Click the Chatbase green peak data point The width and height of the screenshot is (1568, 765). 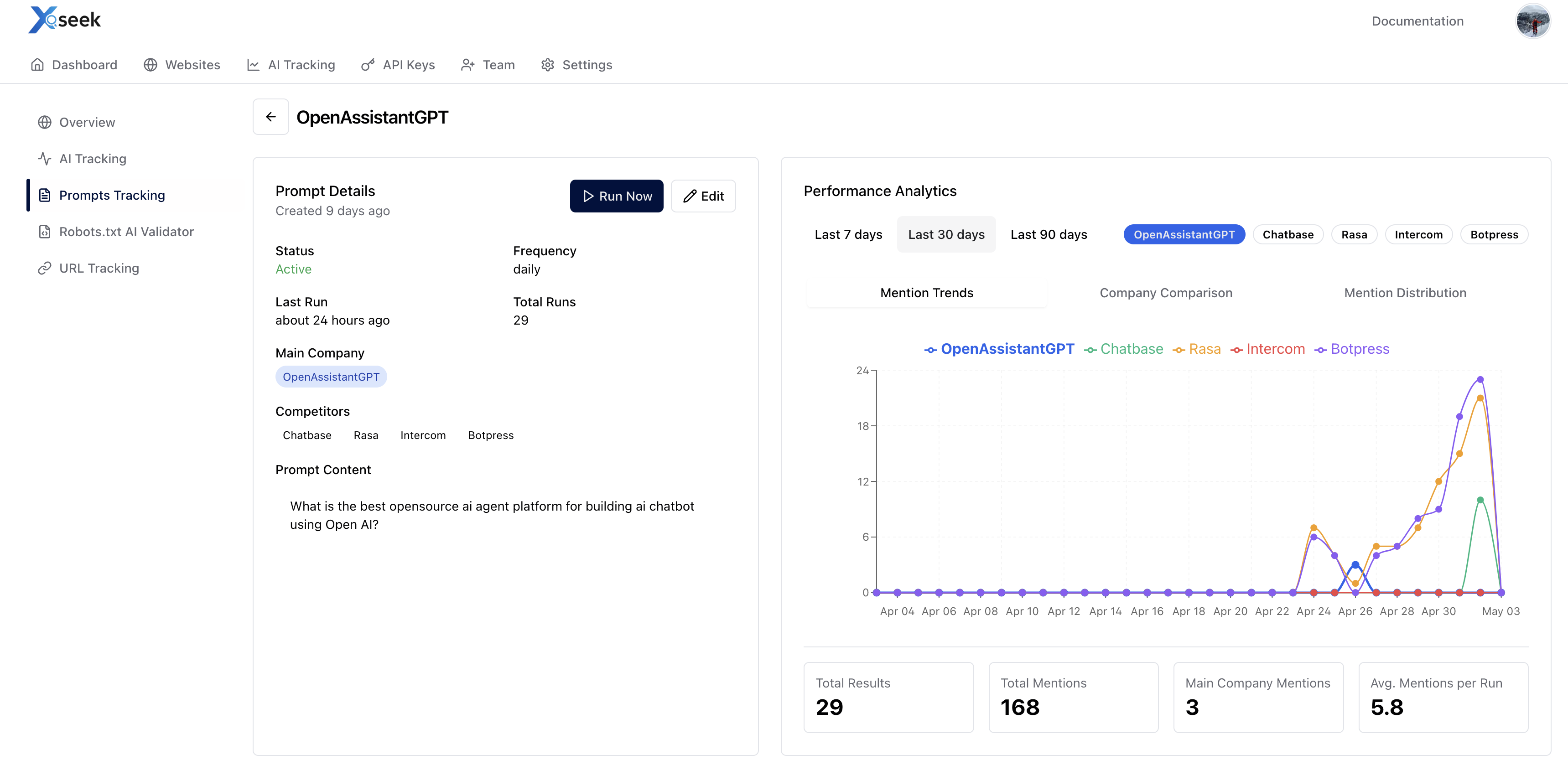click(1480, 500)
